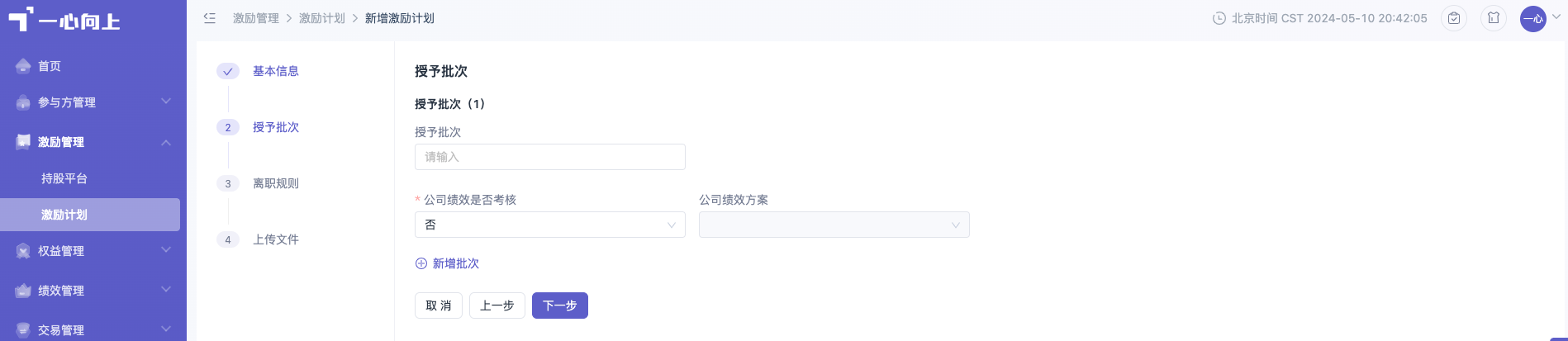Click the 授予批次 text input field

[550, 157]
